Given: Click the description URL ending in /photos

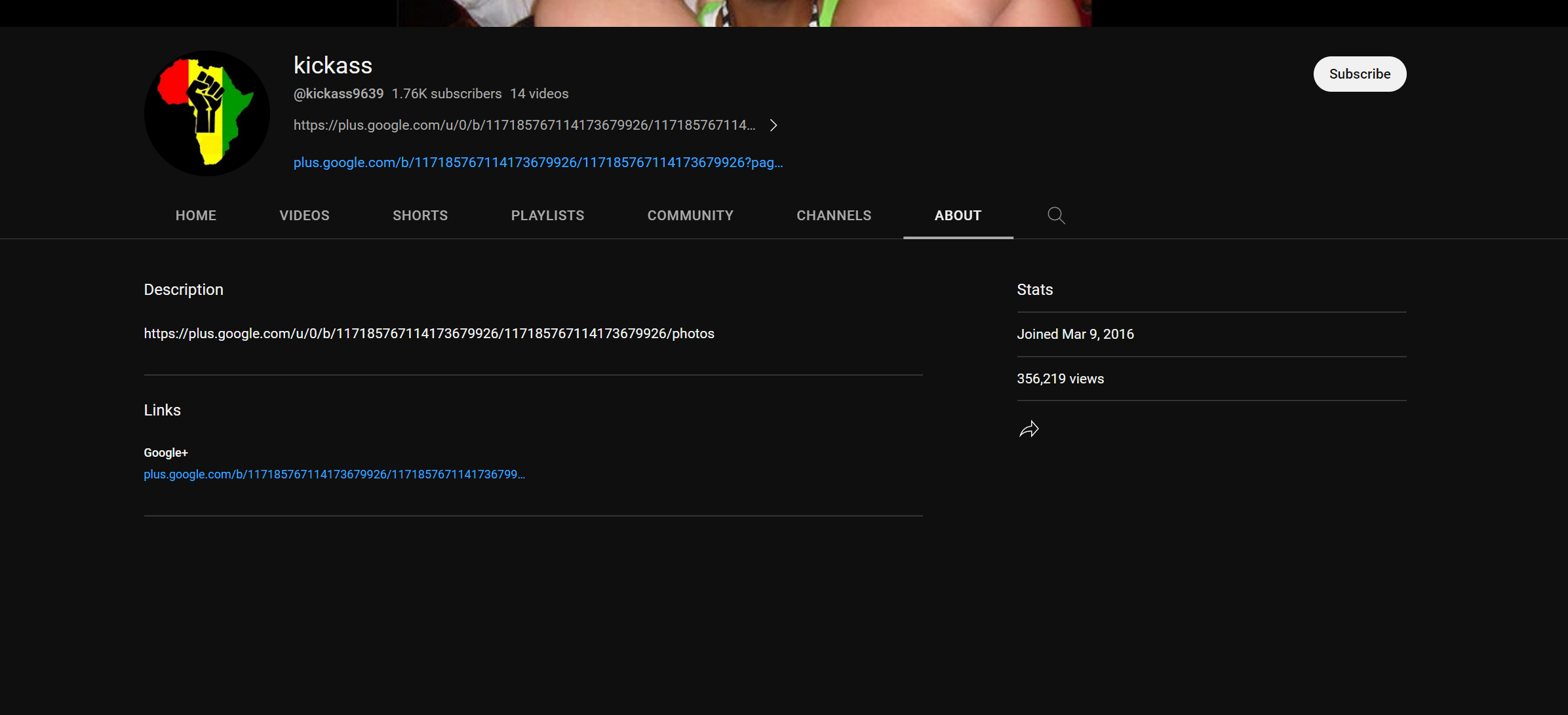Looking at the screenshot, I should (x=429, y=334).
